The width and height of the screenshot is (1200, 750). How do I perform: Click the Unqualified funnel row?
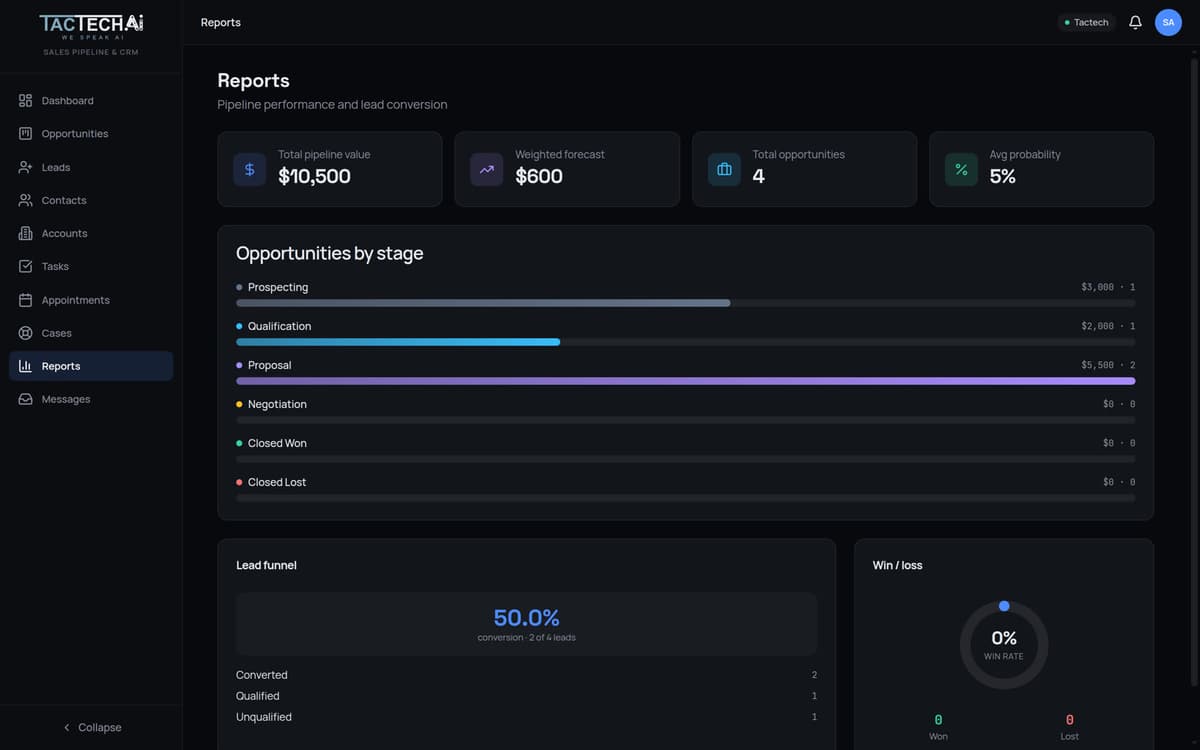(526, 717)
